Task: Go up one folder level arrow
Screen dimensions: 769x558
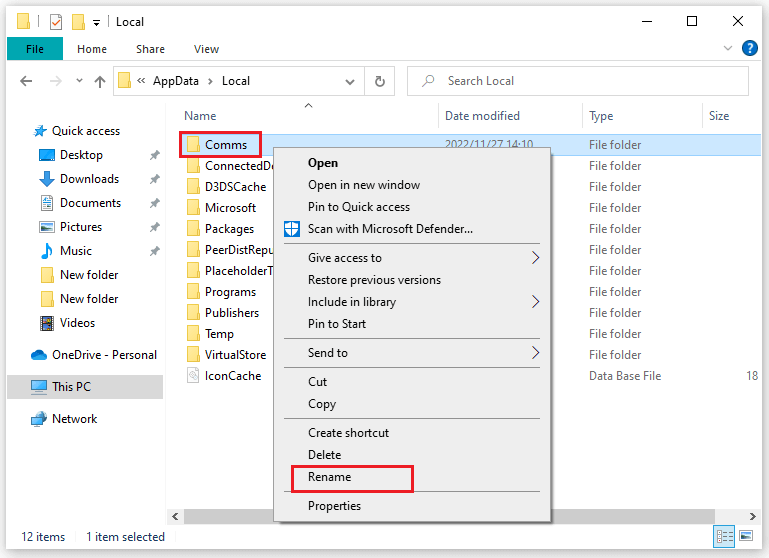Action: pos(100,81)
